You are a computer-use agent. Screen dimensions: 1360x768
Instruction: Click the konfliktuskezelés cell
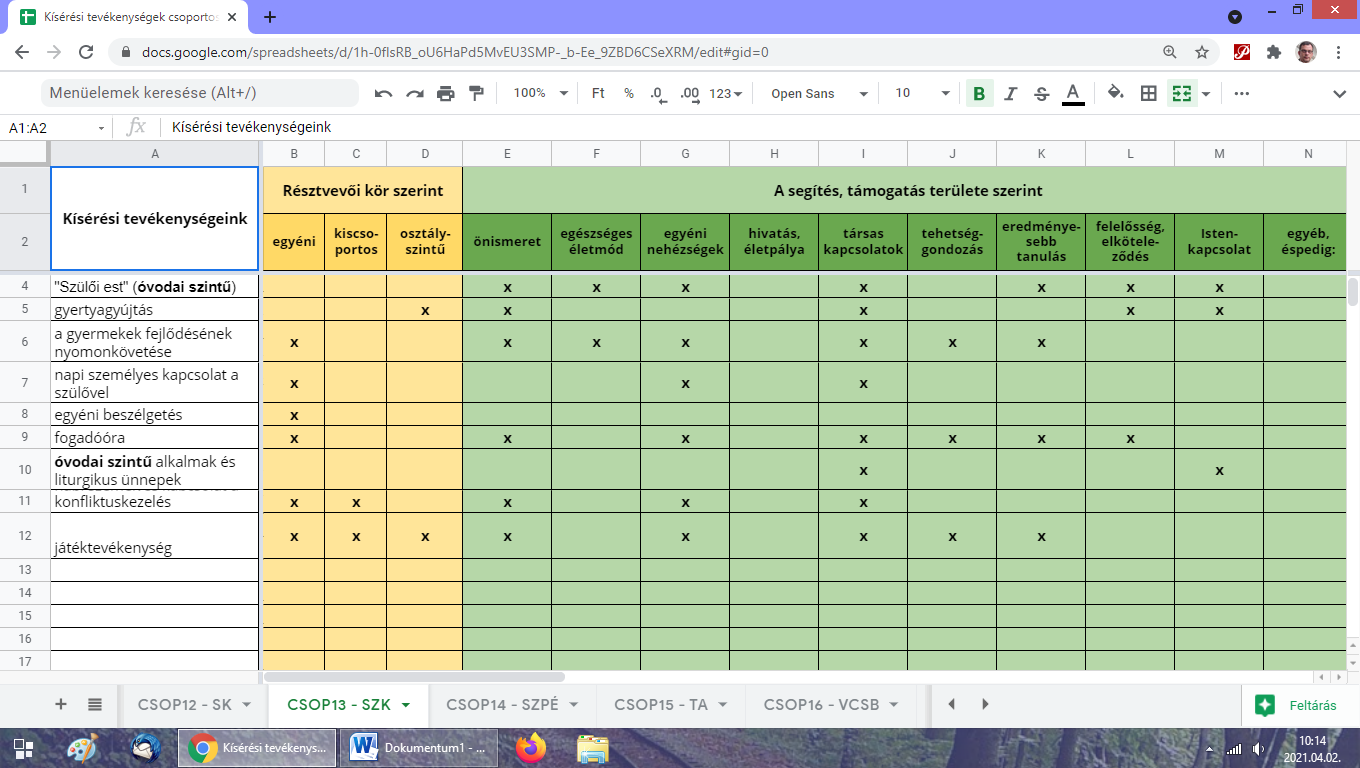pos(155,501)
